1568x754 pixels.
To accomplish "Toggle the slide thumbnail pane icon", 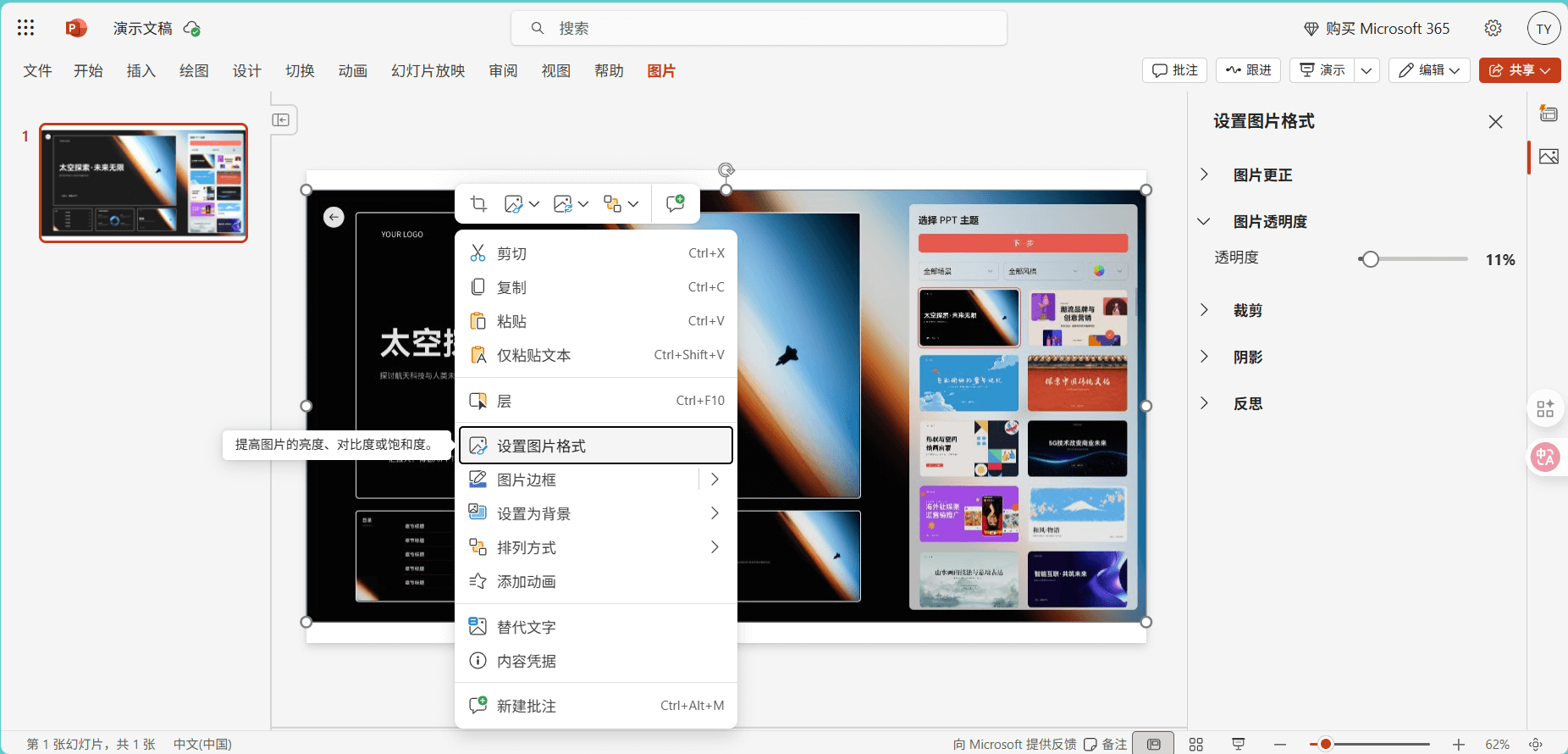I will click(x=281, y=119).
